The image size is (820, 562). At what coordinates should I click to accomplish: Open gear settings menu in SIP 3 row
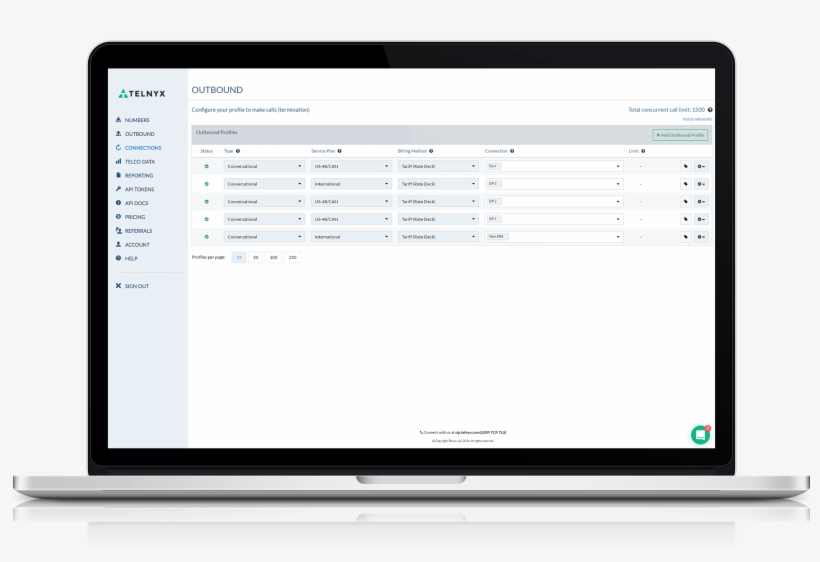(x=701, y=184)
